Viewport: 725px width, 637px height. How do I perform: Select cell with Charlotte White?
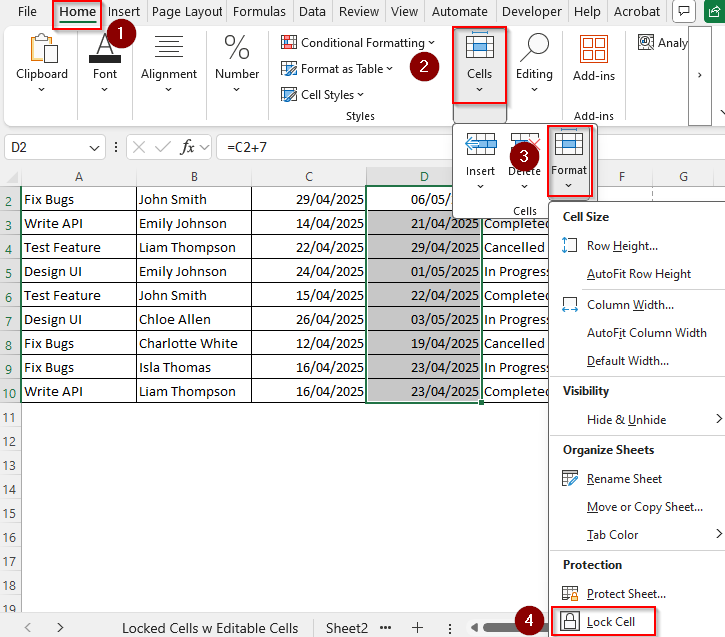coord(194,343)
